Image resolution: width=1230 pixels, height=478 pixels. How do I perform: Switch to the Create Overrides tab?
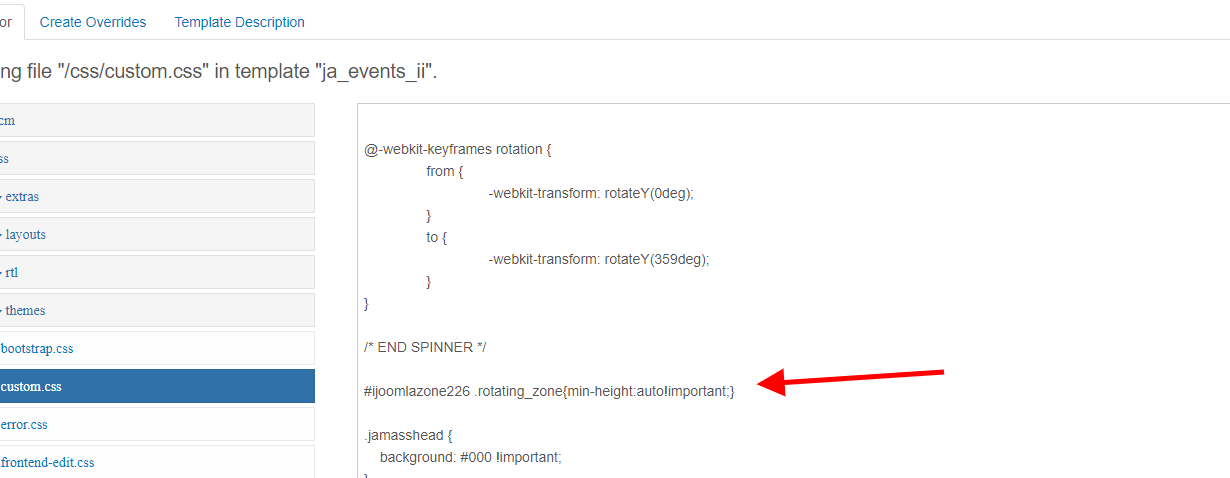pyautogui.click(x=93, y=22)
